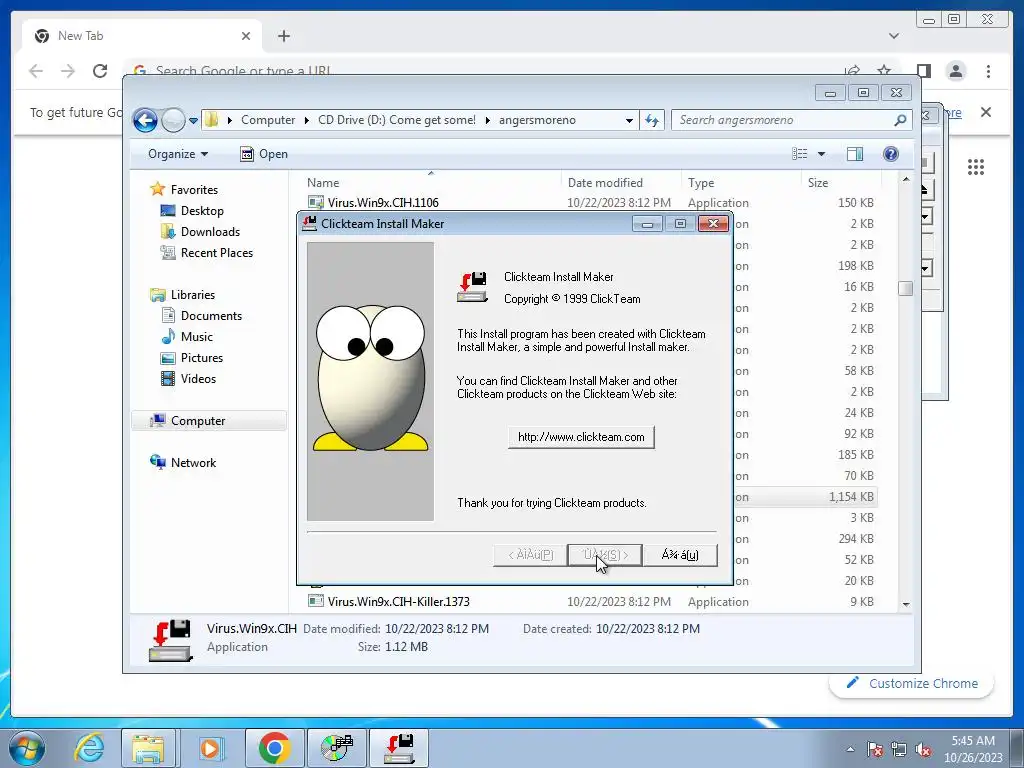Open Chrome's three-dot menu
The image size is (1024, 768).
(x=988, y=71)
